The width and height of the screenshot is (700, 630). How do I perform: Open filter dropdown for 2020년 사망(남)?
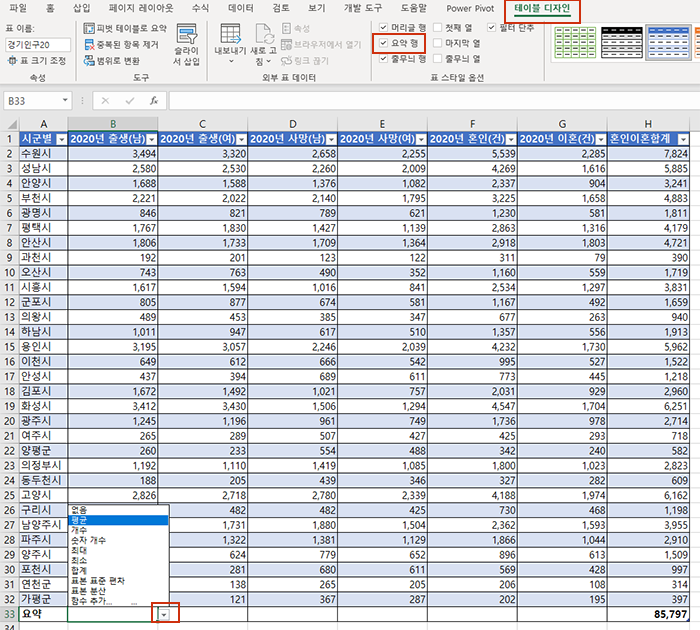(331, 139)
